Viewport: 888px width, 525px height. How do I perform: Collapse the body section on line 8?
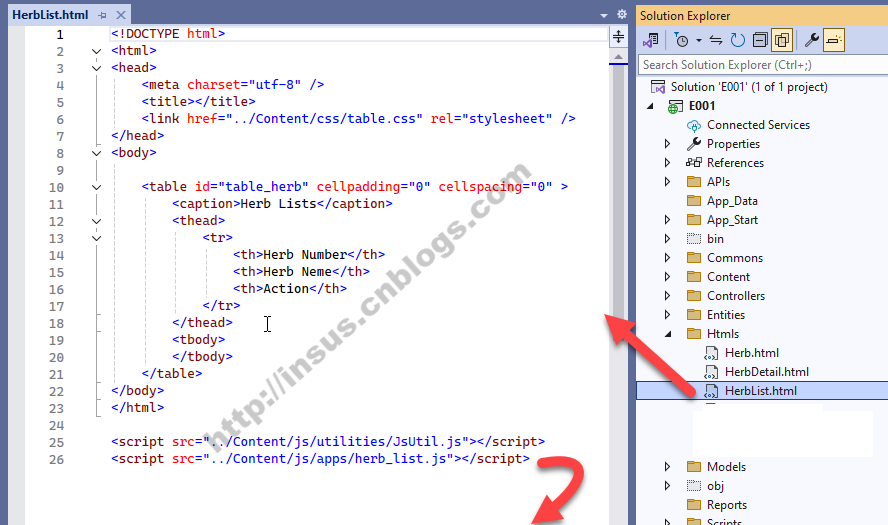[96, 153]
